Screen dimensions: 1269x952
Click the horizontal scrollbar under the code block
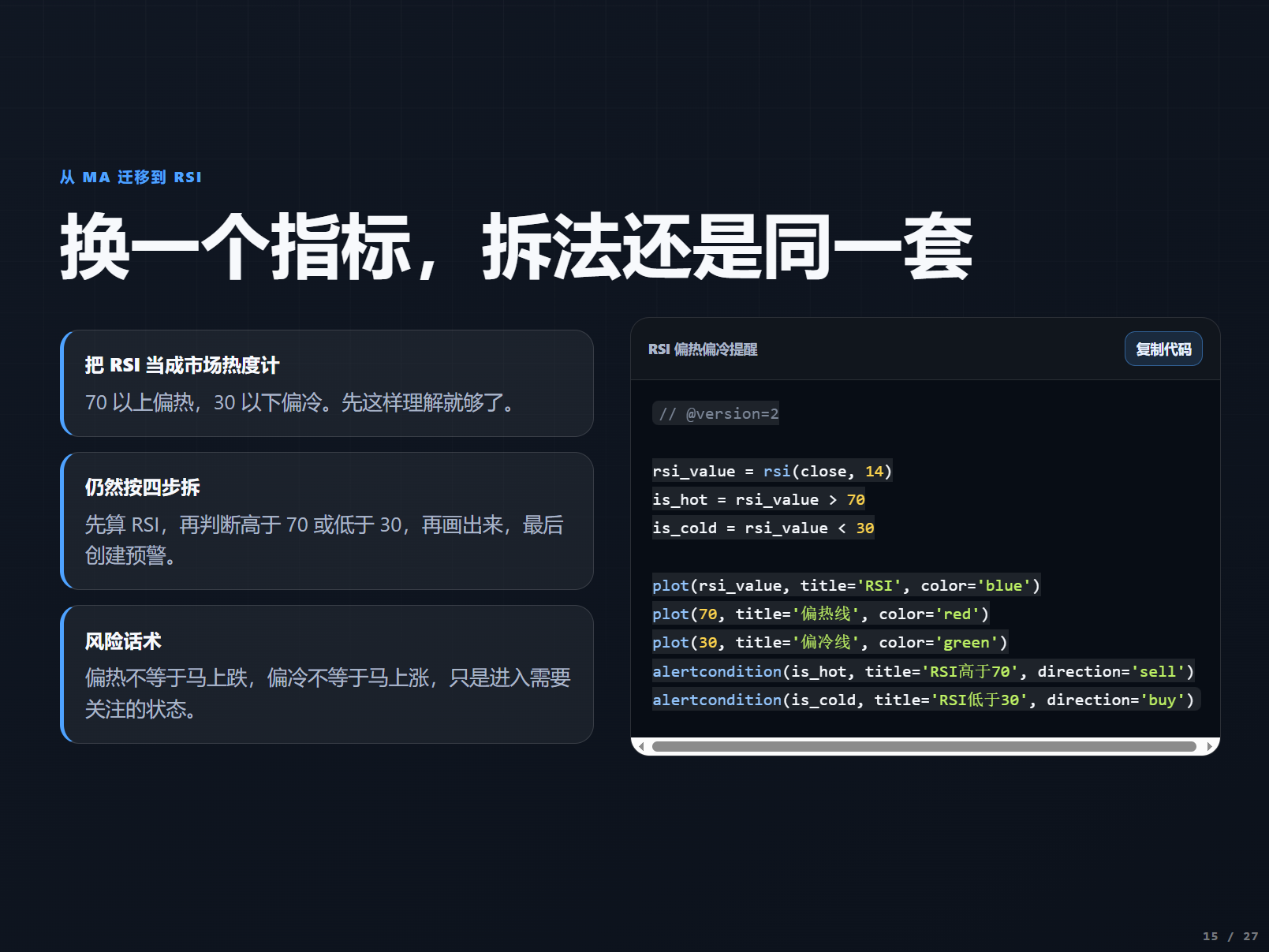click(924, 746)
